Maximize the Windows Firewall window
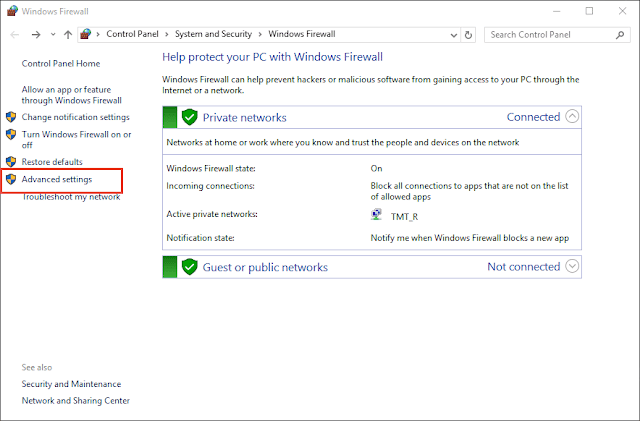The height and width of the screenshot is (421, 640). (589, 11)
